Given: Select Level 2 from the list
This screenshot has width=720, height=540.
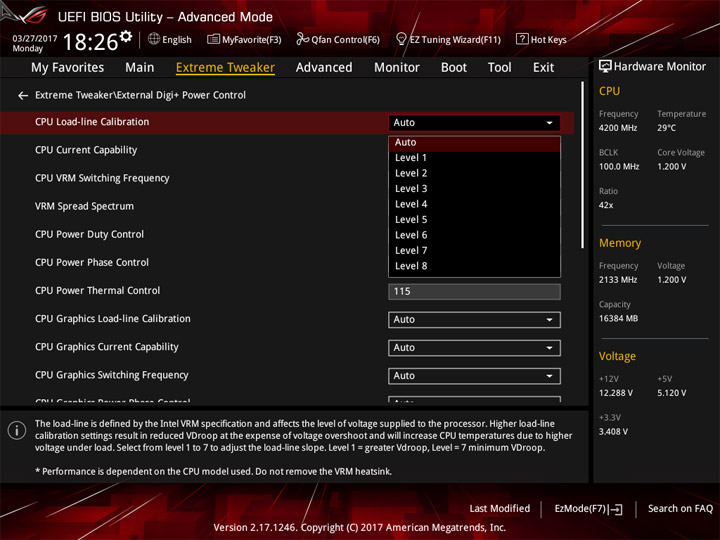Looking at the screenshot, I should point(474,174).
